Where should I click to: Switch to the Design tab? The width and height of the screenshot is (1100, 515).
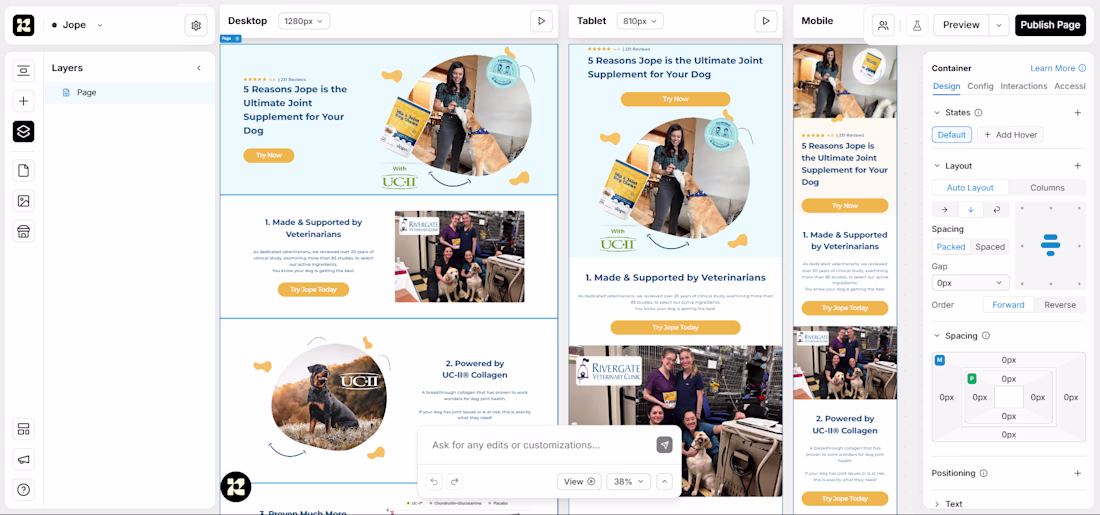946,86
